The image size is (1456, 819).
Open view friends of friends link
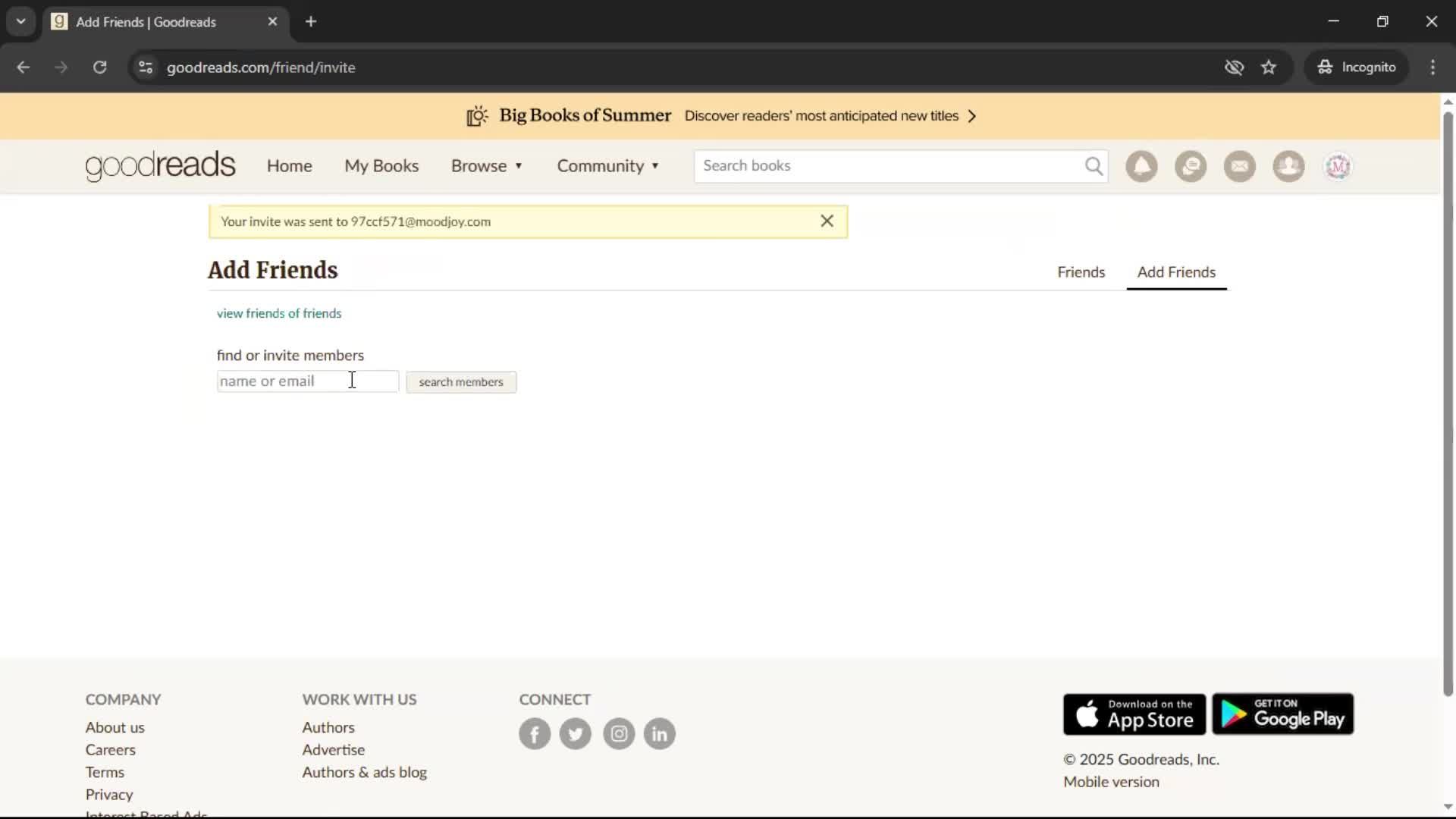click(x=279, y=313)
